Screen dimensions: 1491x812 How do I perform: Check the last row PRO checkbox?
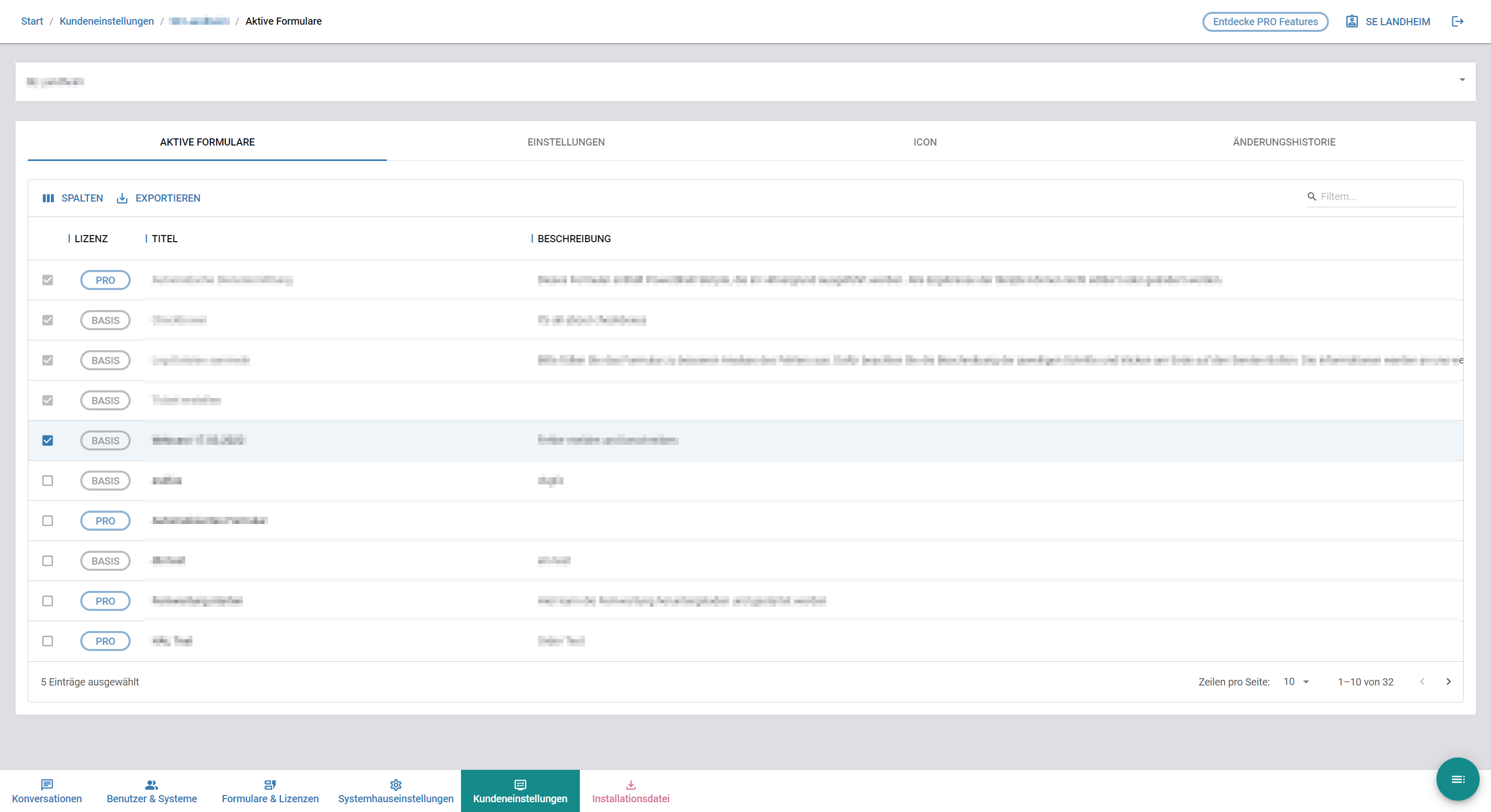click(x=47, y=641)
